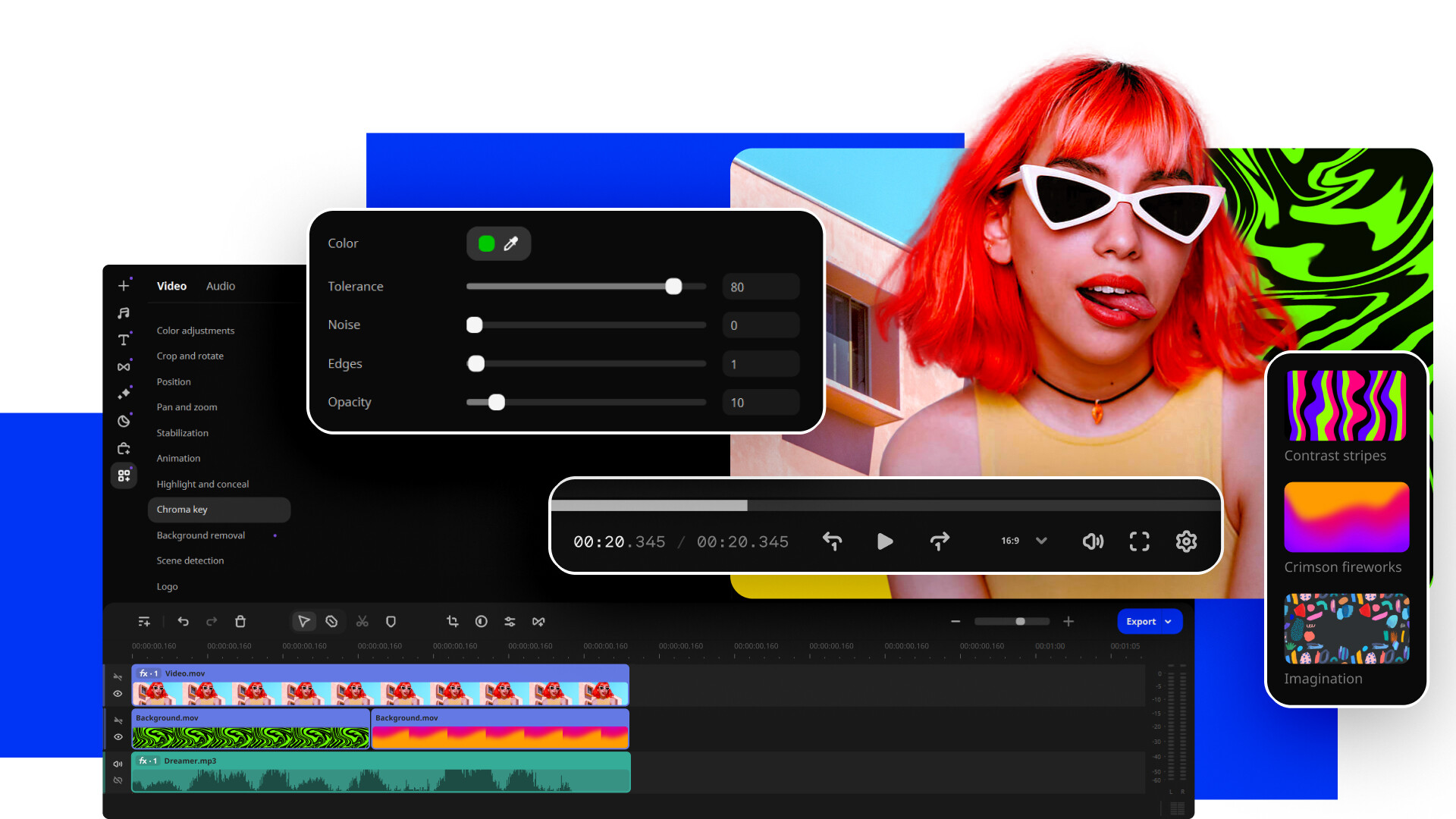Open the Export options dropdown arrow
Screen dimensions: 1456x819
coord(1169,621)
